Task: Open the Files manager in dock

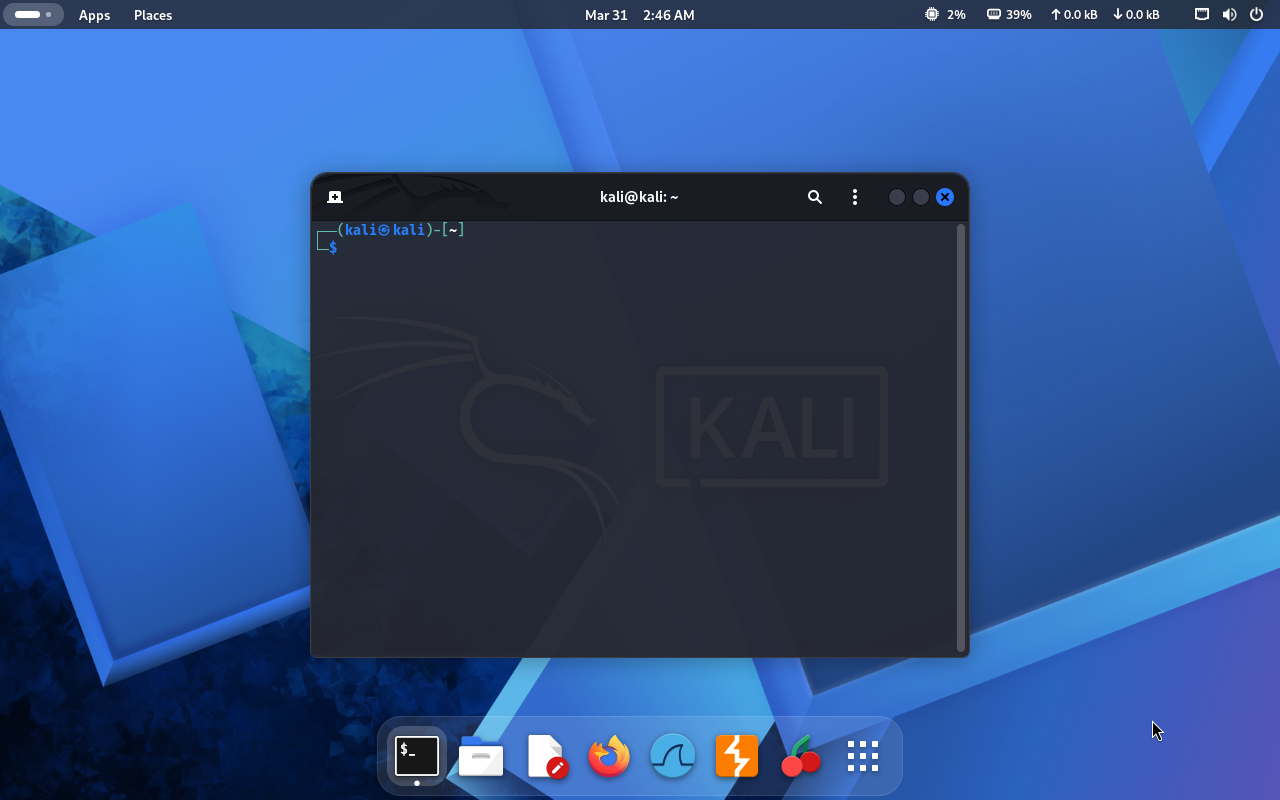Action: [x=481, y=757]
